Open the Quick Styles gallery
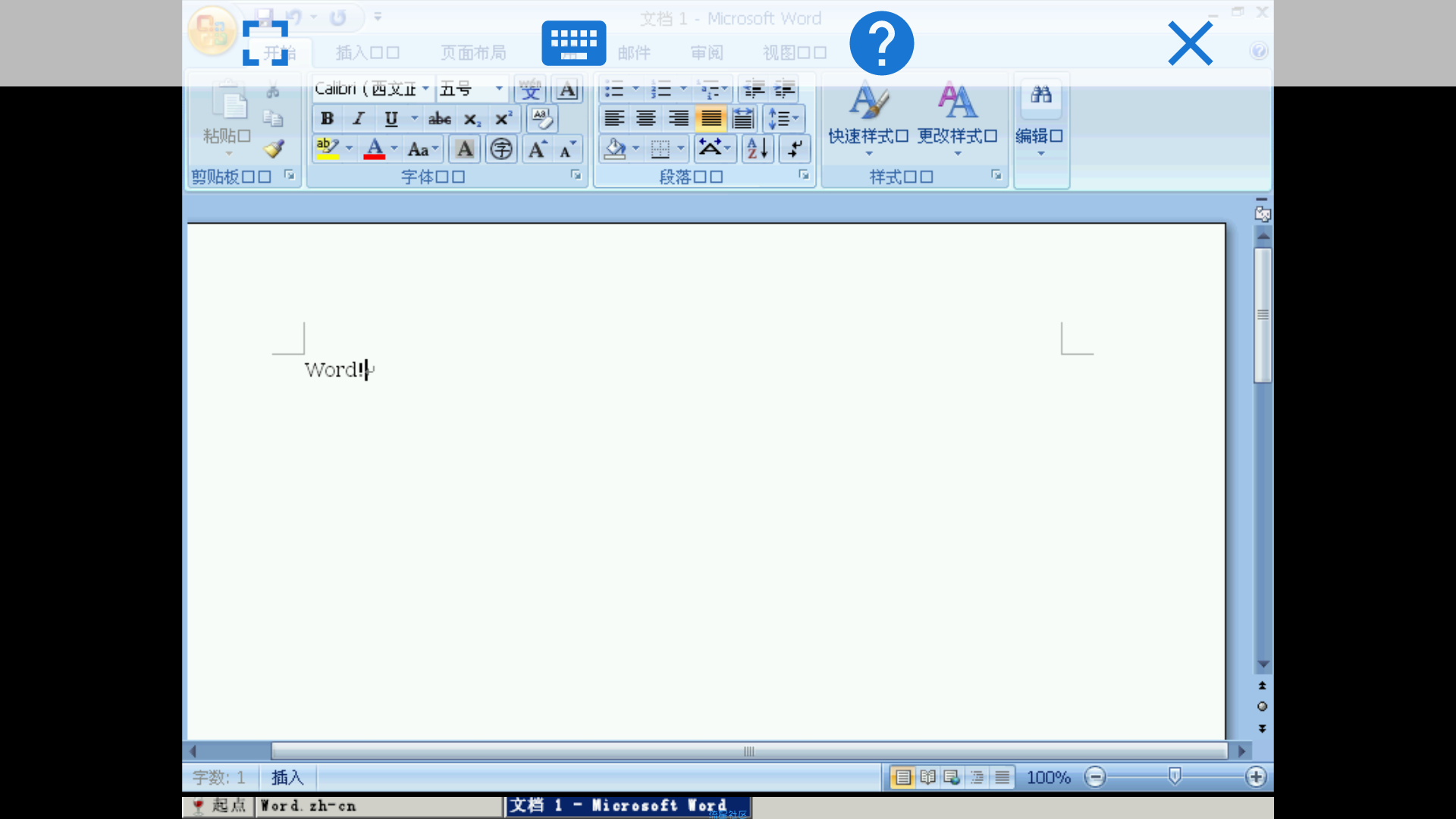1456x819 pixels. (868, 118)
